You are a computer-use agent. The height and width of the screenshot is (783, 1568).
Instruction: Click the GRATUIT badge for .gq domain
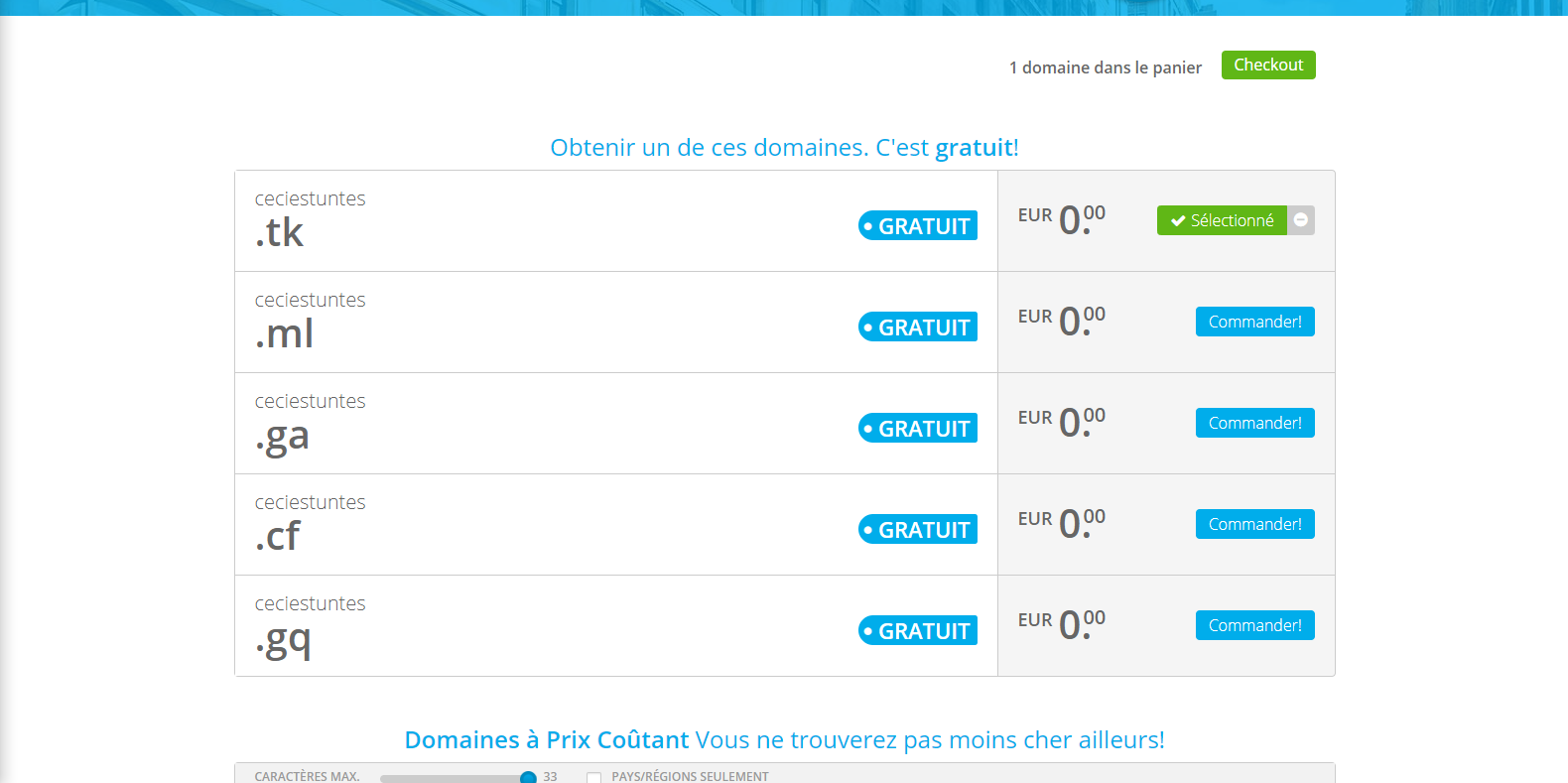click(918, 631)
